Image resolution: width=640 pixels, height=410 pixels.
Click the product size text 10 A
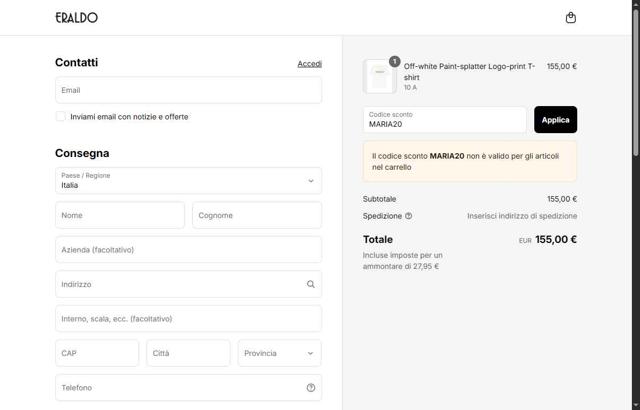tap(410, 87)
